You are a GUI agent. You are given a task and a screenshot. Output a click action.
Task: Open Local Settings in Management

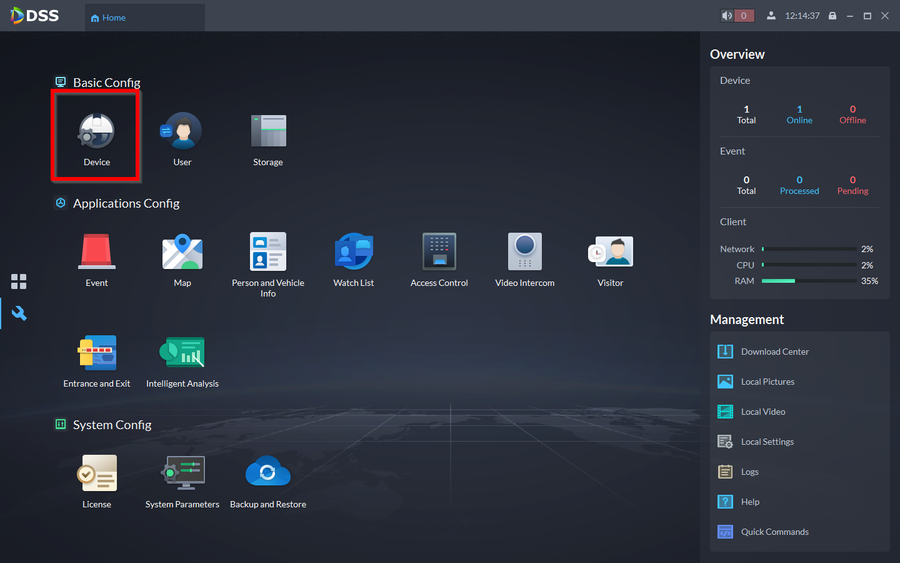[766, 442]
